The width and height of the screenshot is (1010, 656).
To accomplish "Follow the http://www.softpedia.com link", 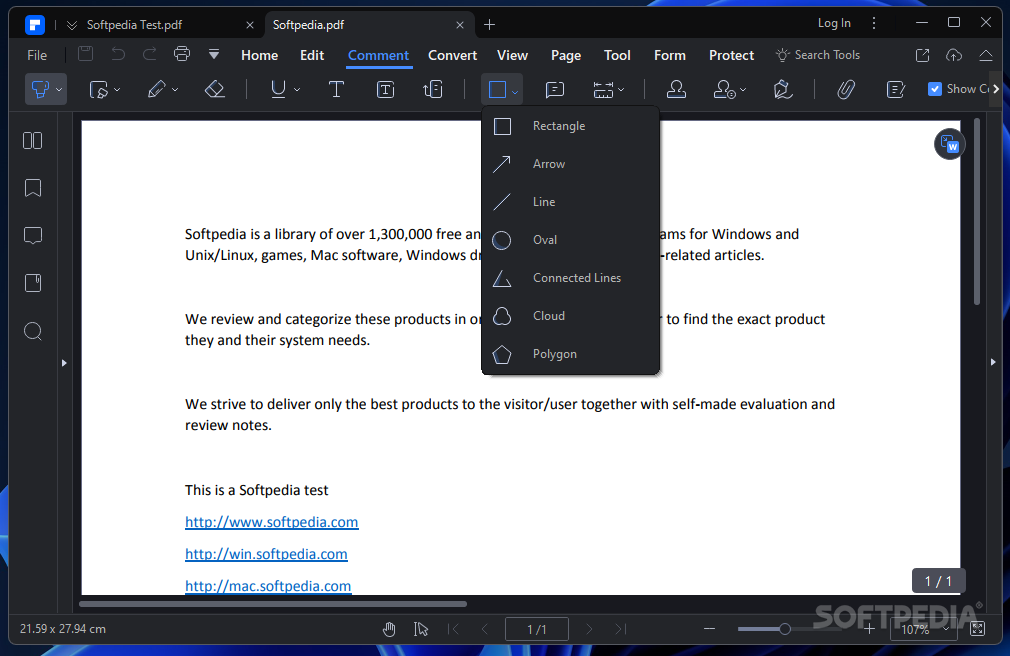I will (271, 522).
